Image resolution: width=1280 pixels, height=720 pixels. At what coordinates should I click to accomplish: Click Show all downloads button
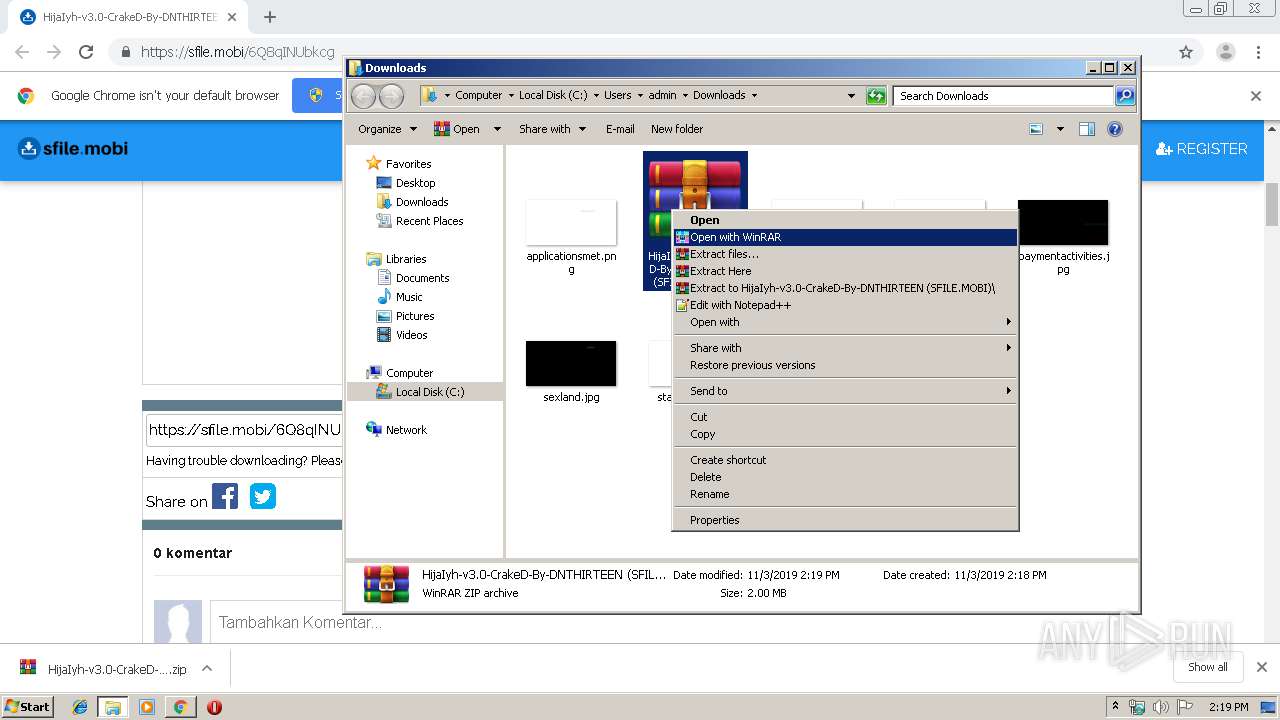pos(1207,667)
